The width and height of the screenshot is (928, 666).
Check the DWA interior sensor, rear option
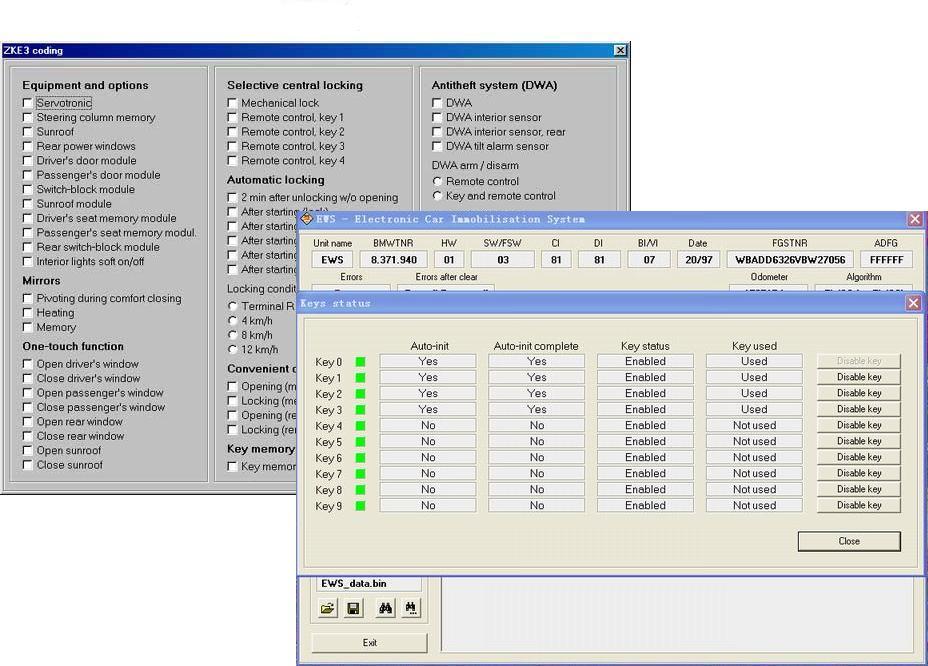(x=437, y=131)
